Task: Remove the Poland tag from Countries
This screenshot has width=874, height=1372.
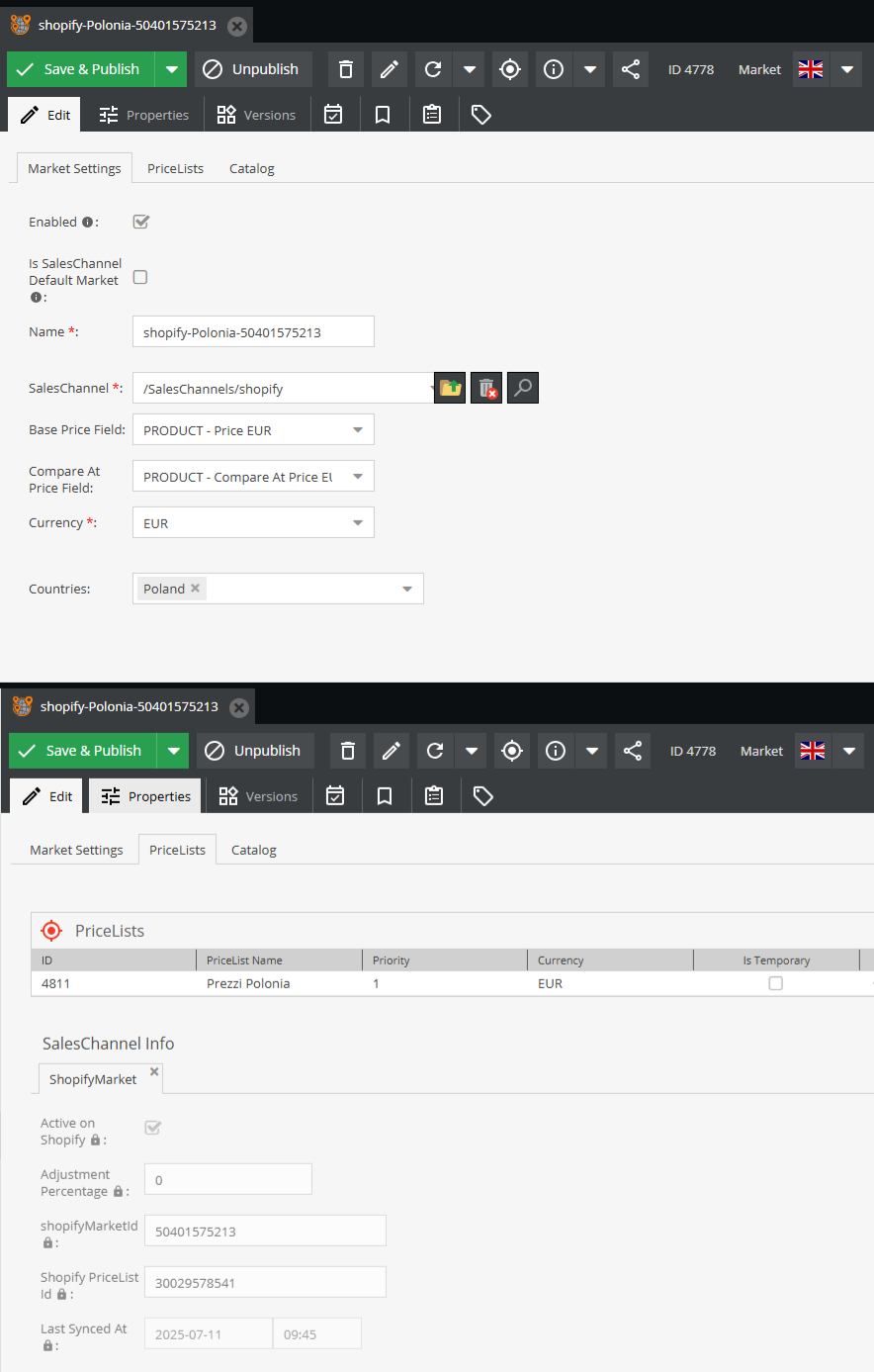Action: click(x=196, y=589)
